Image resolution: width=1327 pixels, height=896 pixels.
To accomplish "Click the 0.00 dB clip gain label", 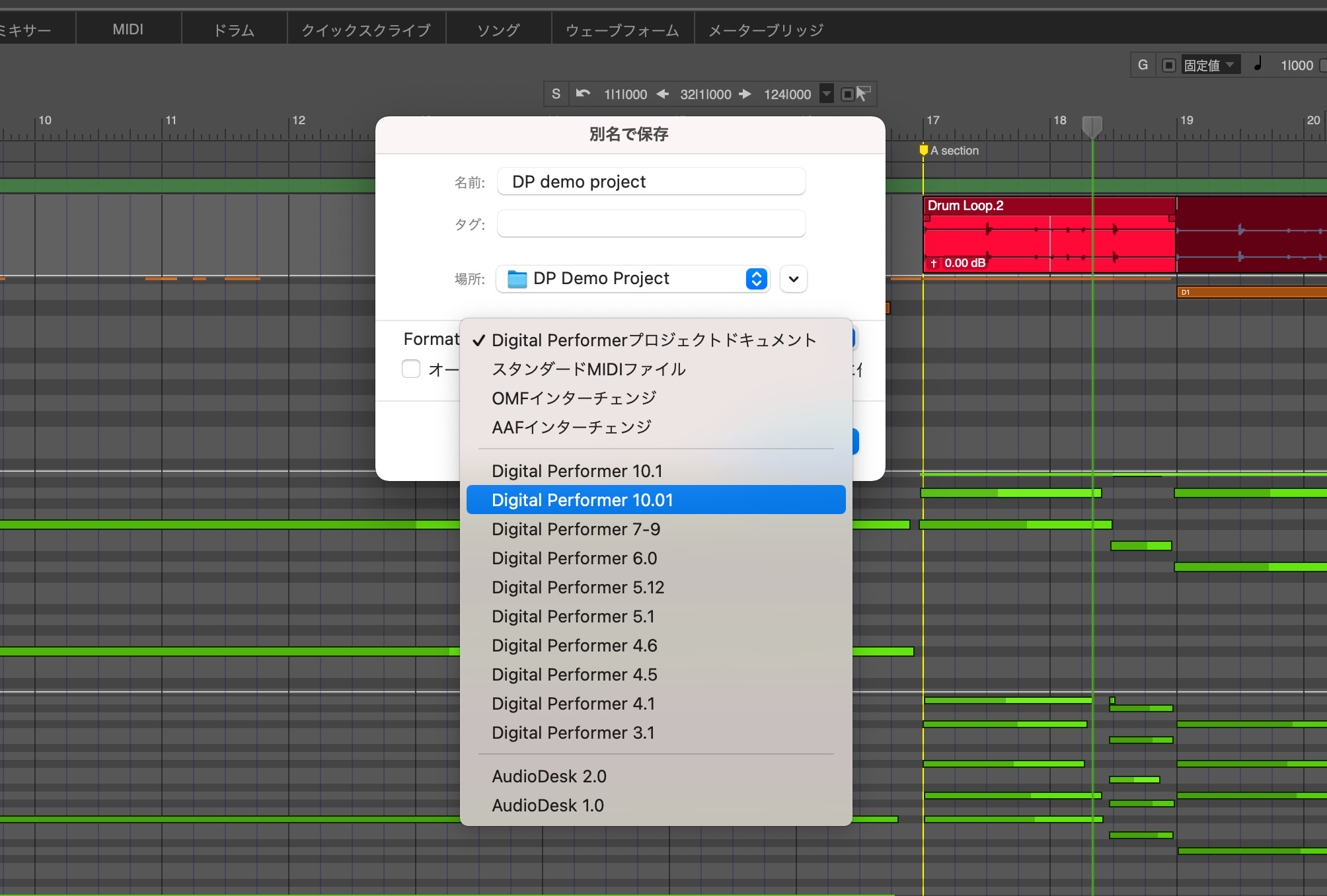I will click(x=965, y=263).
